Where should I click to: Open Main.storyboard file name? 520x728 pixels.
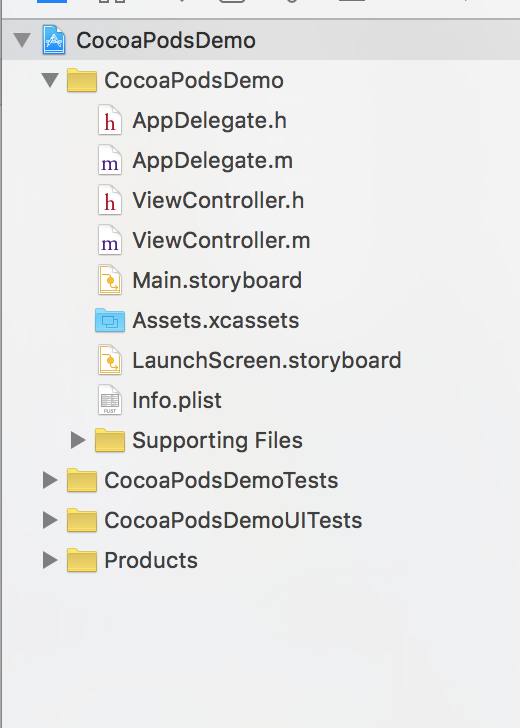pos(217,280)
